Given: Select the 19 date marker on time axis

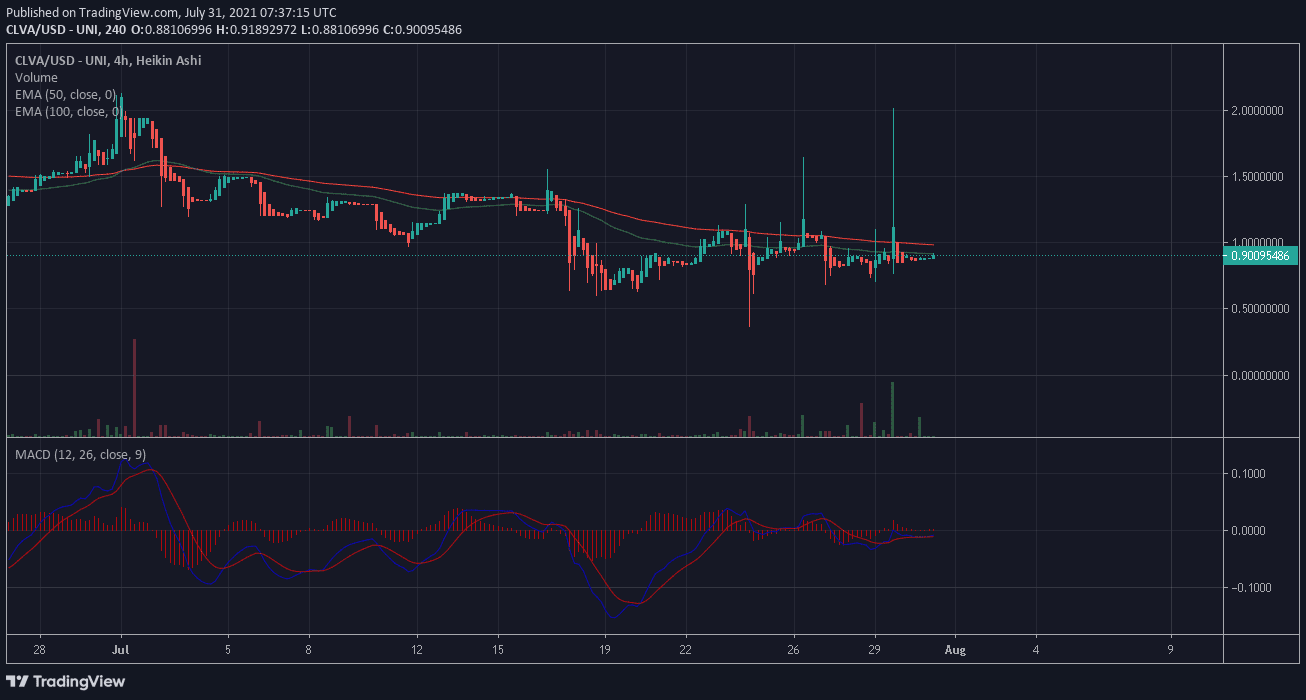Looking at the screenshot, I should click(605, 647).
